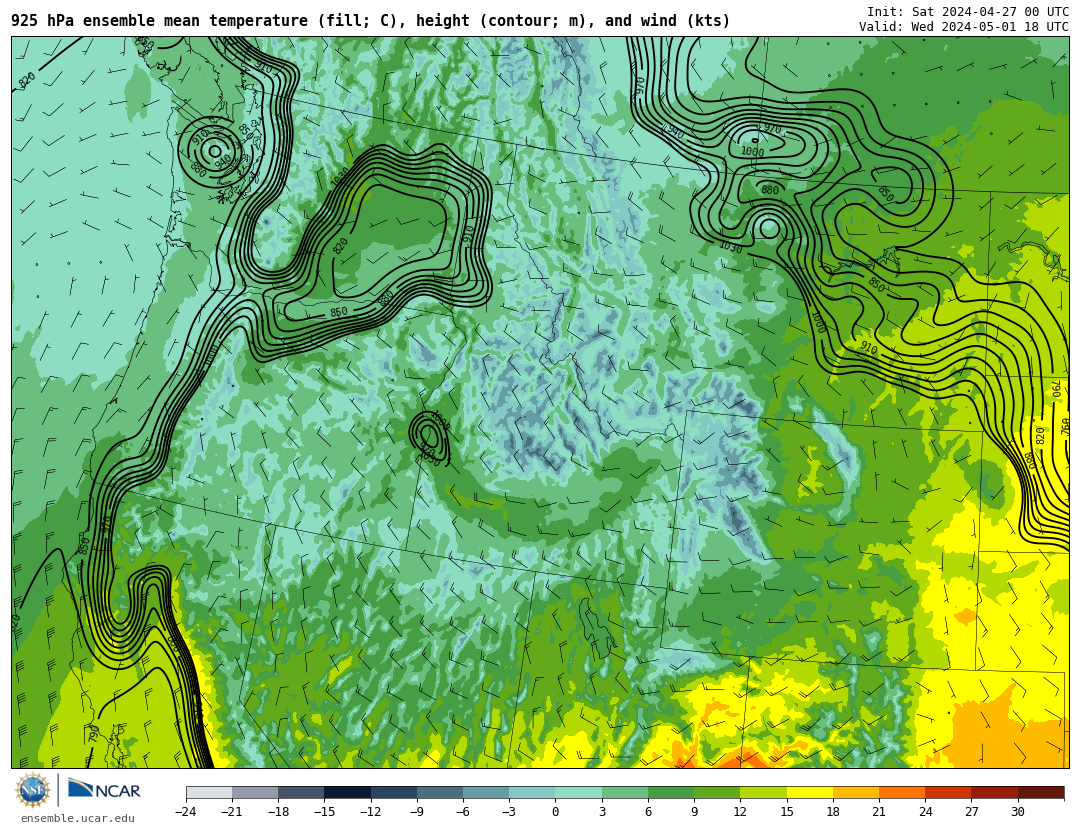Click the −15 colorbar tick label

[x=324, y=812]
